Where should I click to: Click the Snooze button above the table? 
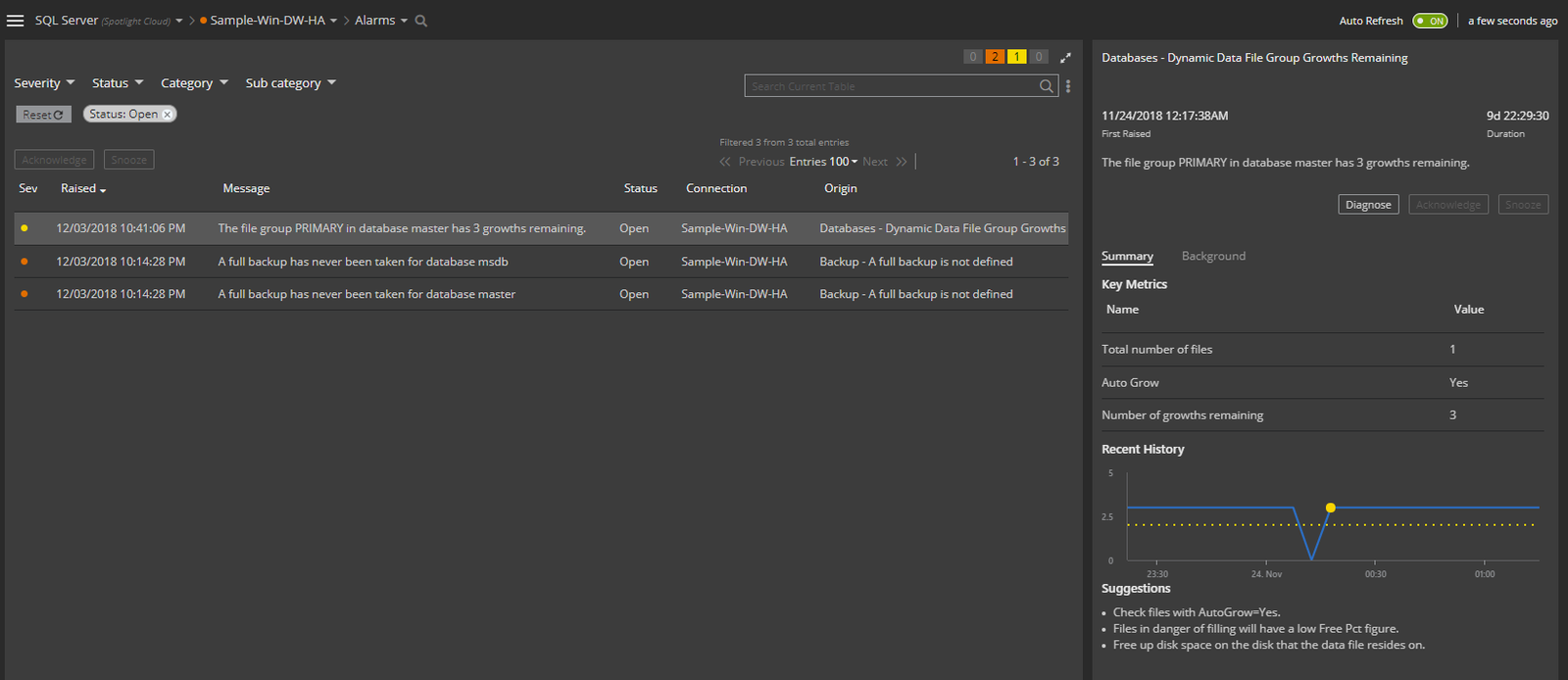(128, 160)
